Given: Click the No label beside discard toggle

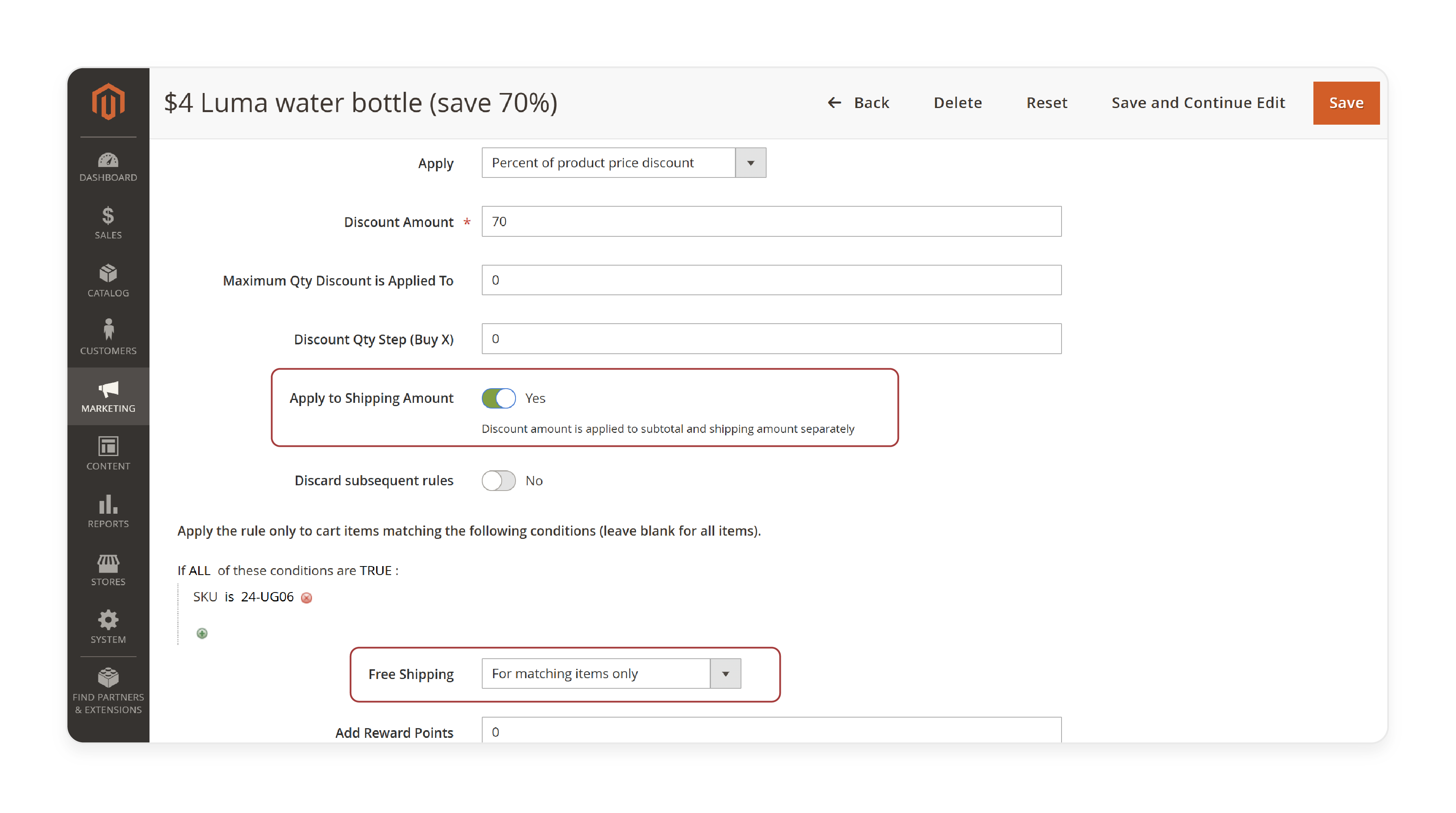Looking at the screenshot, I should [534, 481].
